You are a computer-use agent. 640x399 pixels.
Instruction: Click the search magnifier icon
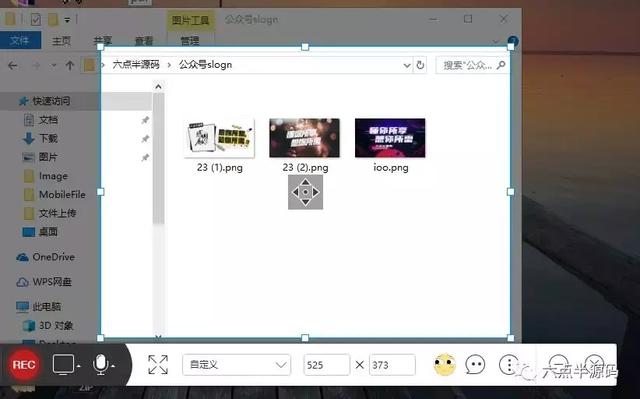pyautogui.click(x=501, y=65)
